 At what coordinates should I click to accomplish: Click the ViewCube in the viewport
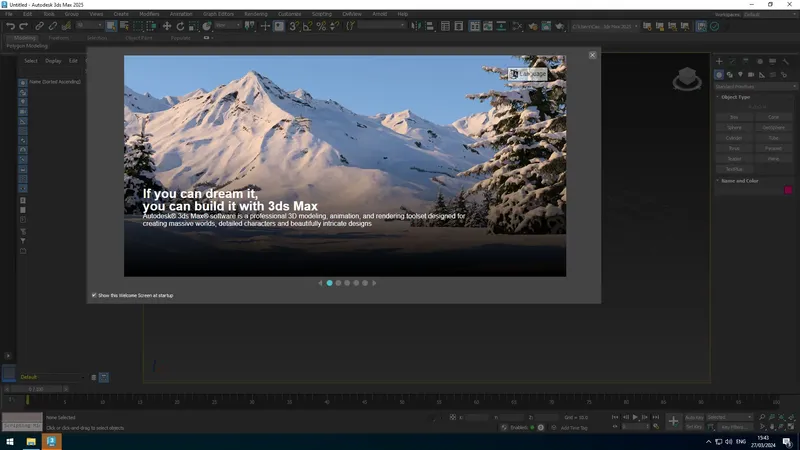point(687,78)
